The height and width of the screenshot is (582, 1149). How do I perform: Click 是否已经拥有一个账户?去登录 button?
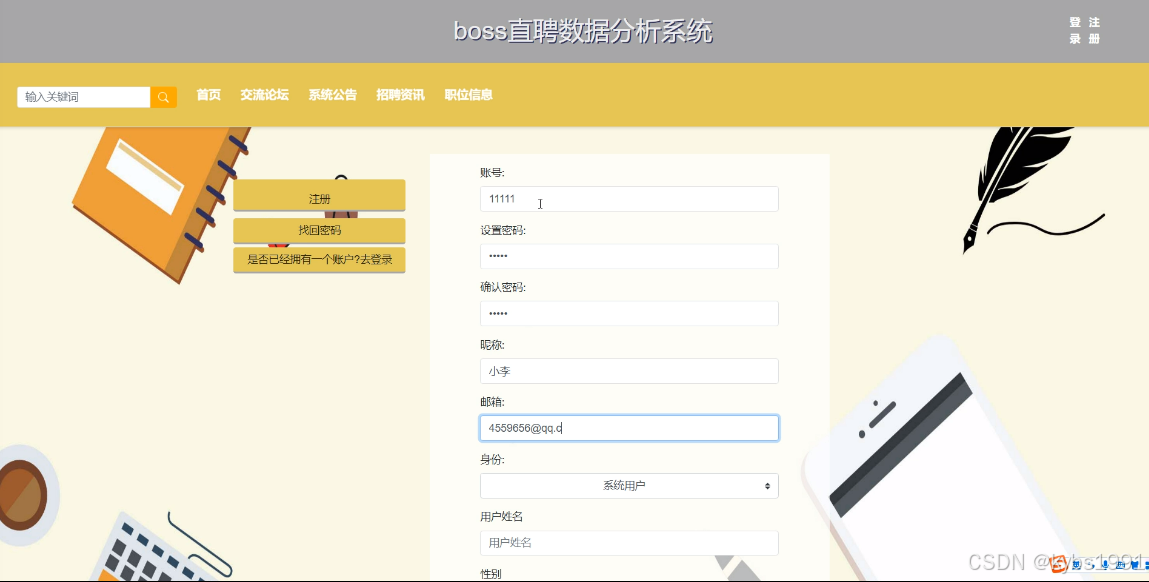[x=319, y=259]
